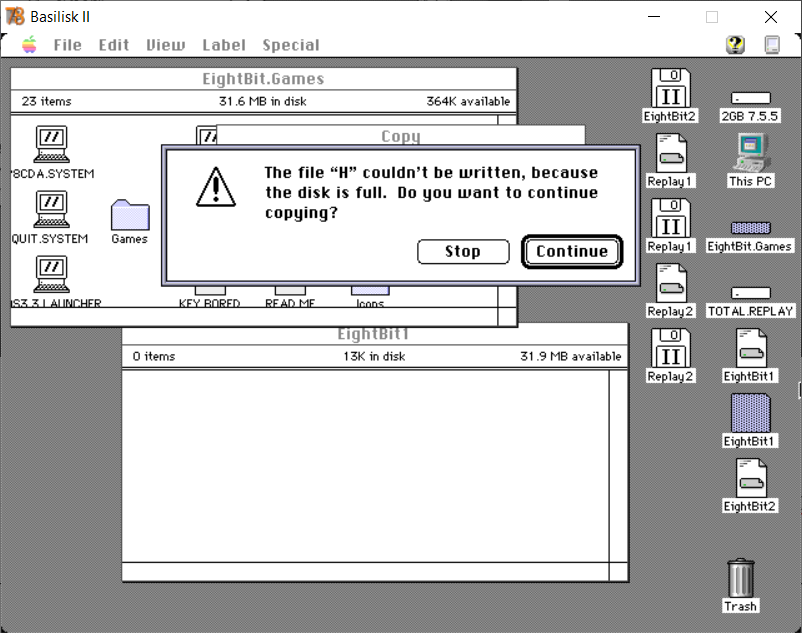Select the 2GB 7.5.5 hard disk icon
The width and height of the screenshot is (802, 633).
click(x=750, y=98)
